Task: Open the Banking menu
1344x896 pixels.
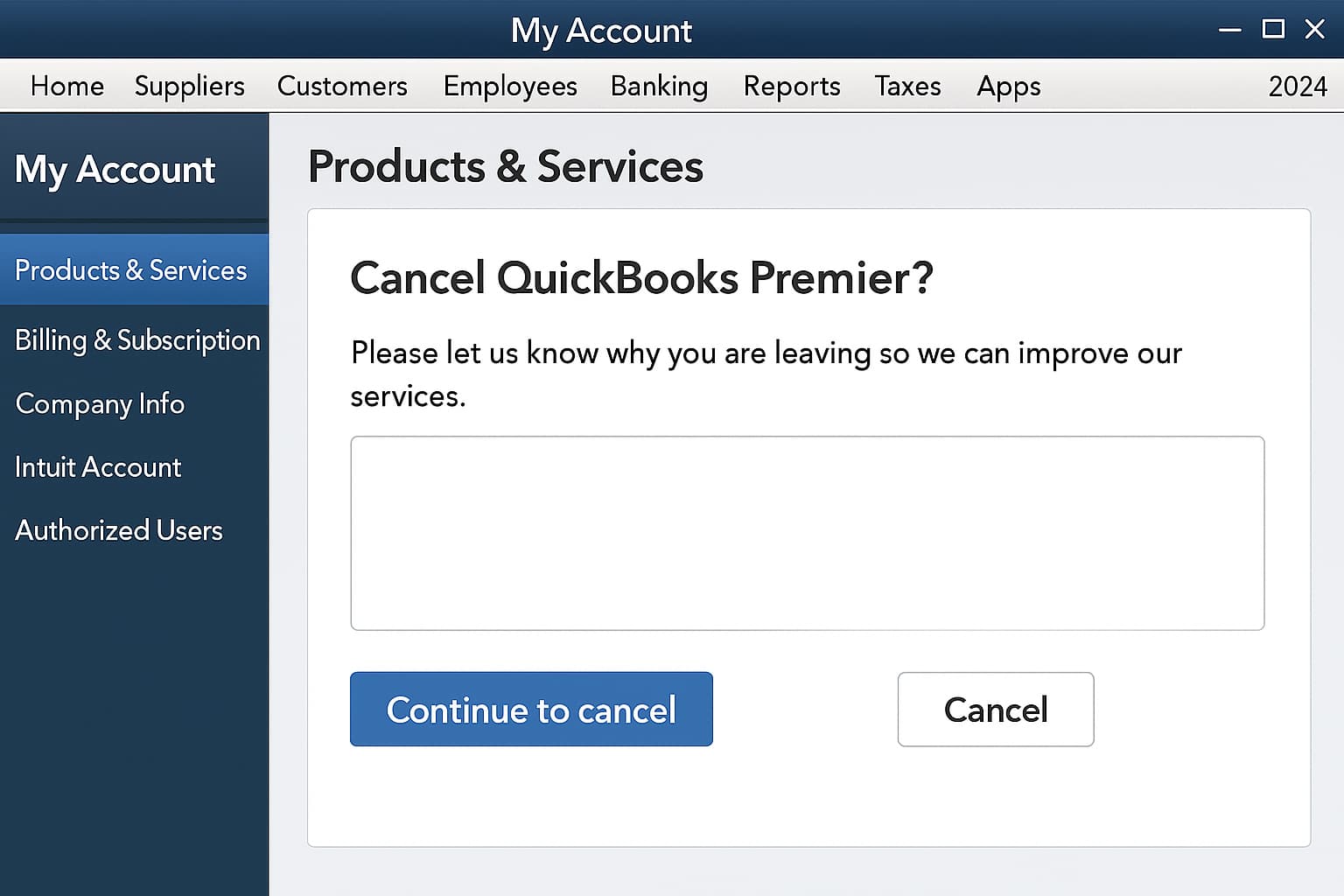Action: [659, 86]
